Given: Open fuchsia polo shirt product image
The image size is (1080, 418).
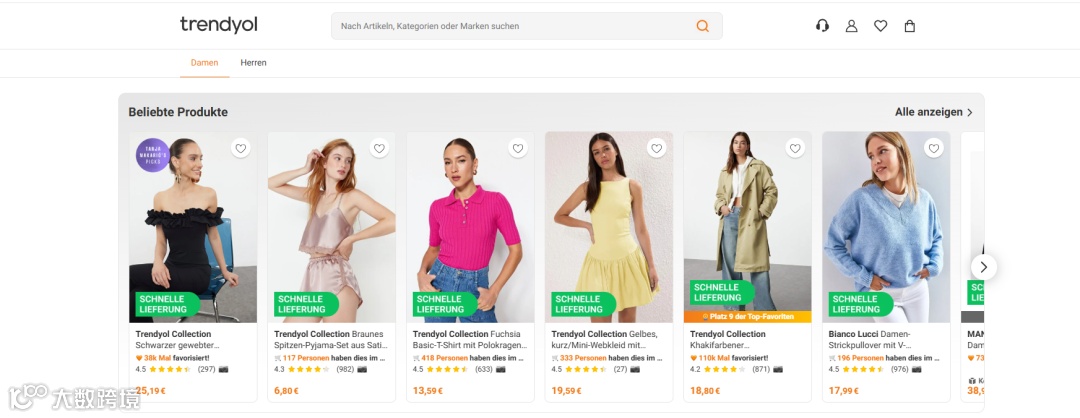Looking at the screenshot, I should pos(470,227).
